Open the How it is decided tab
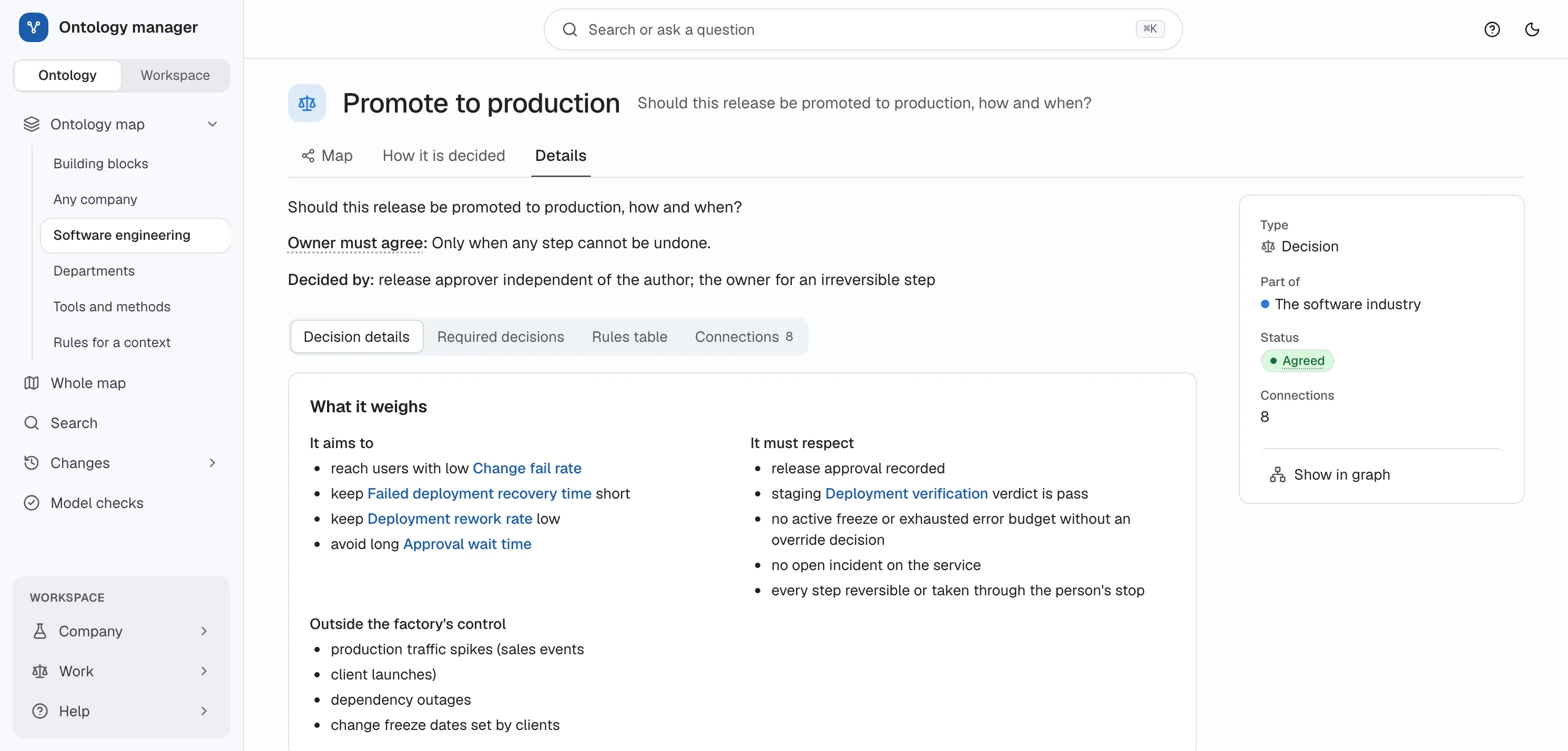 pyautogui.click(x=444, y=156)
